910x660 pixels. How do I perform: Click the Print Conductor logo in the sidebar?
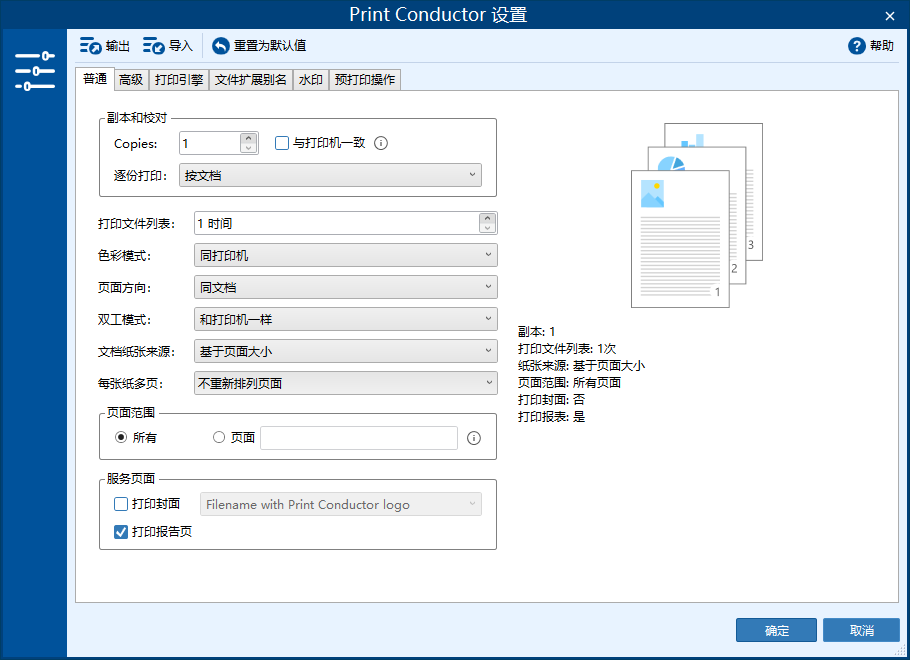(34, 70)
